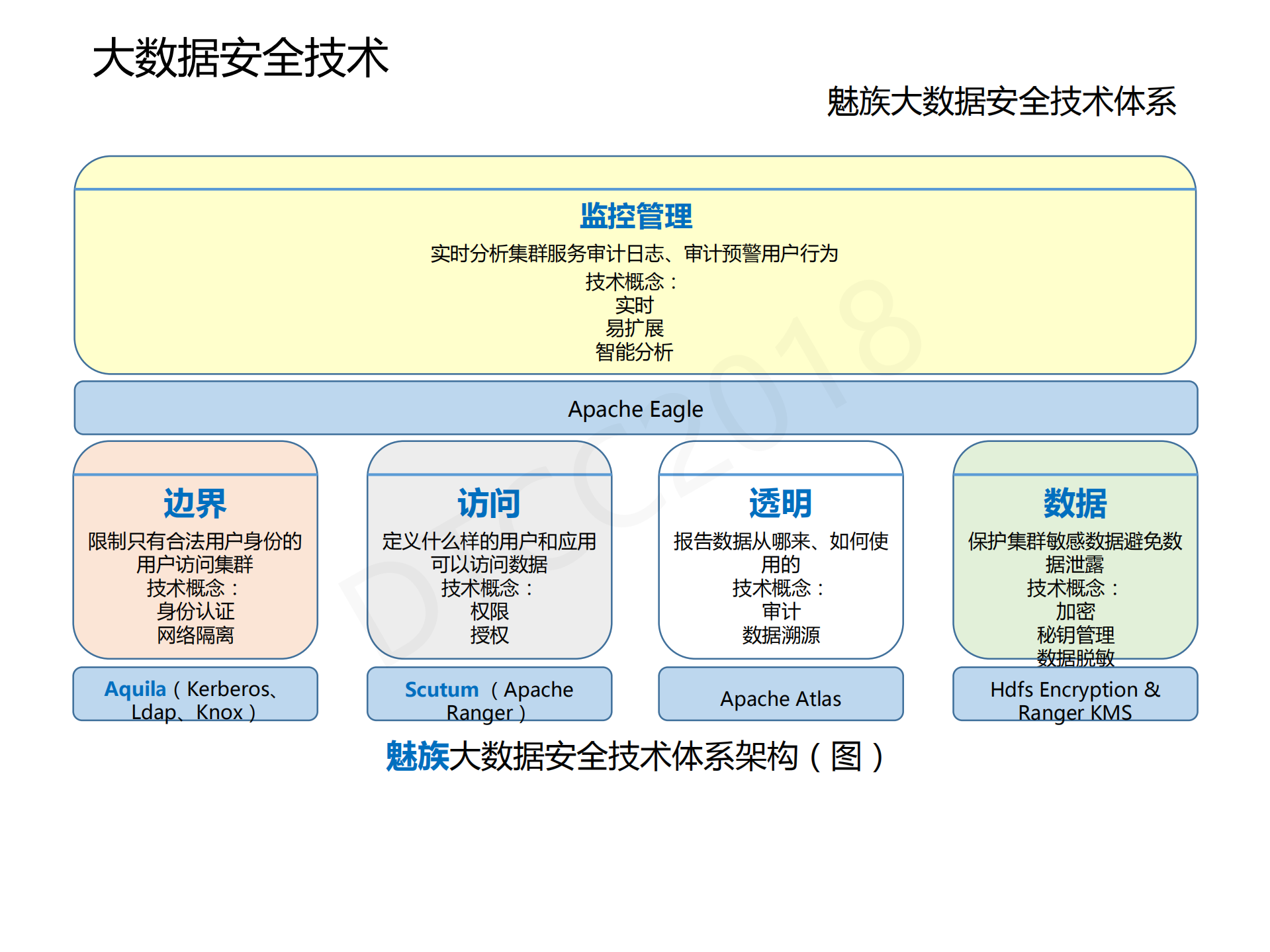Click the 权限 text inside 访问 box
This screenshot has height=952, width=1270.
coord(488,612)
